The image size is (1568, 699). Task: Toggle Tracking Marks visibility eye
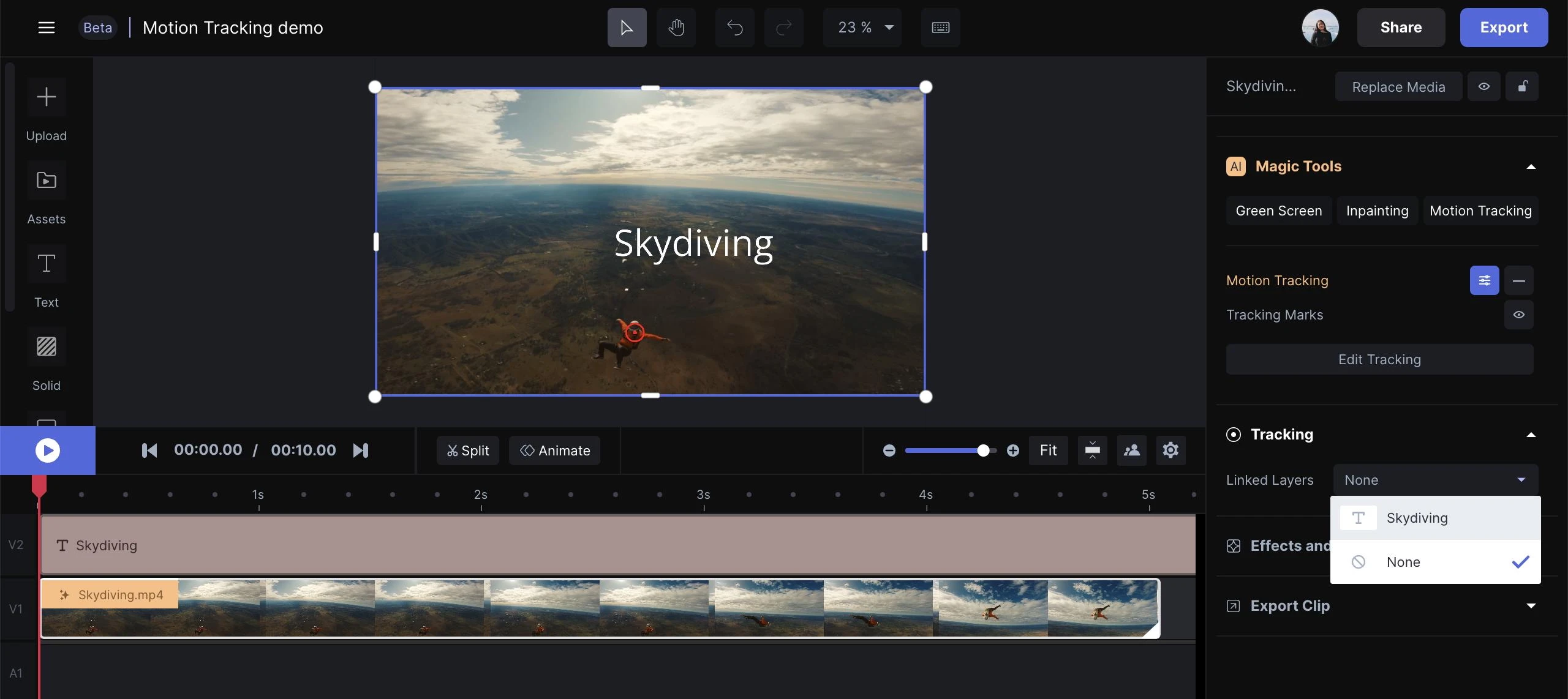(1519, 315)
